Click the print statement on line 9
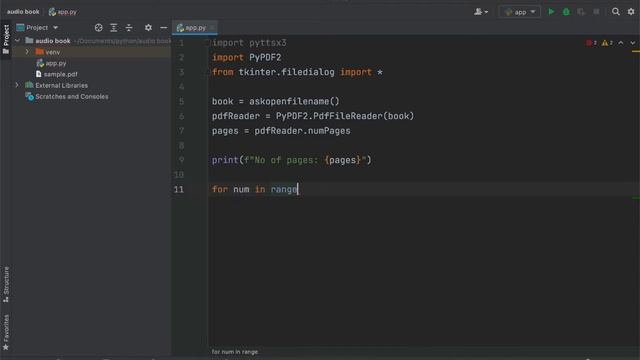Screen dimensions: 640x360 291,160
